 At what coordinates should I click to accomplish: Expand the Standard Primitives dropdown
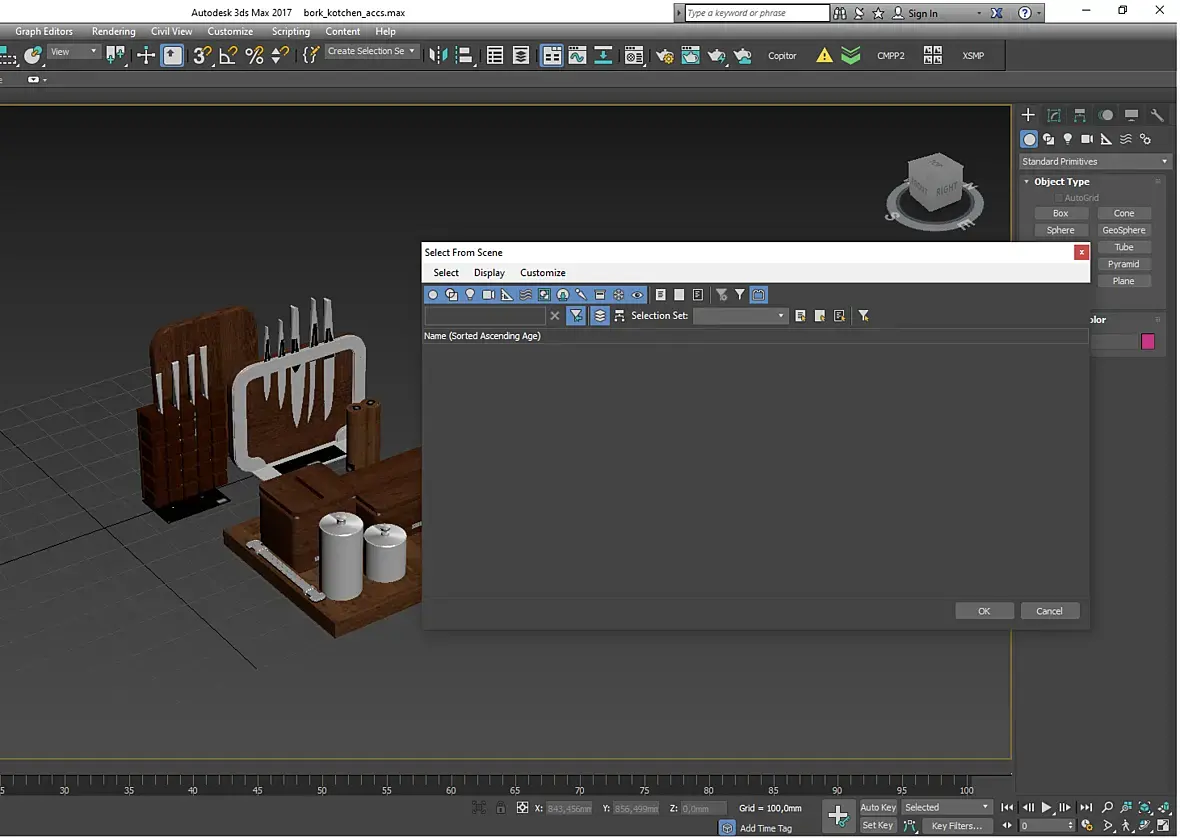tap(1095, 162)
